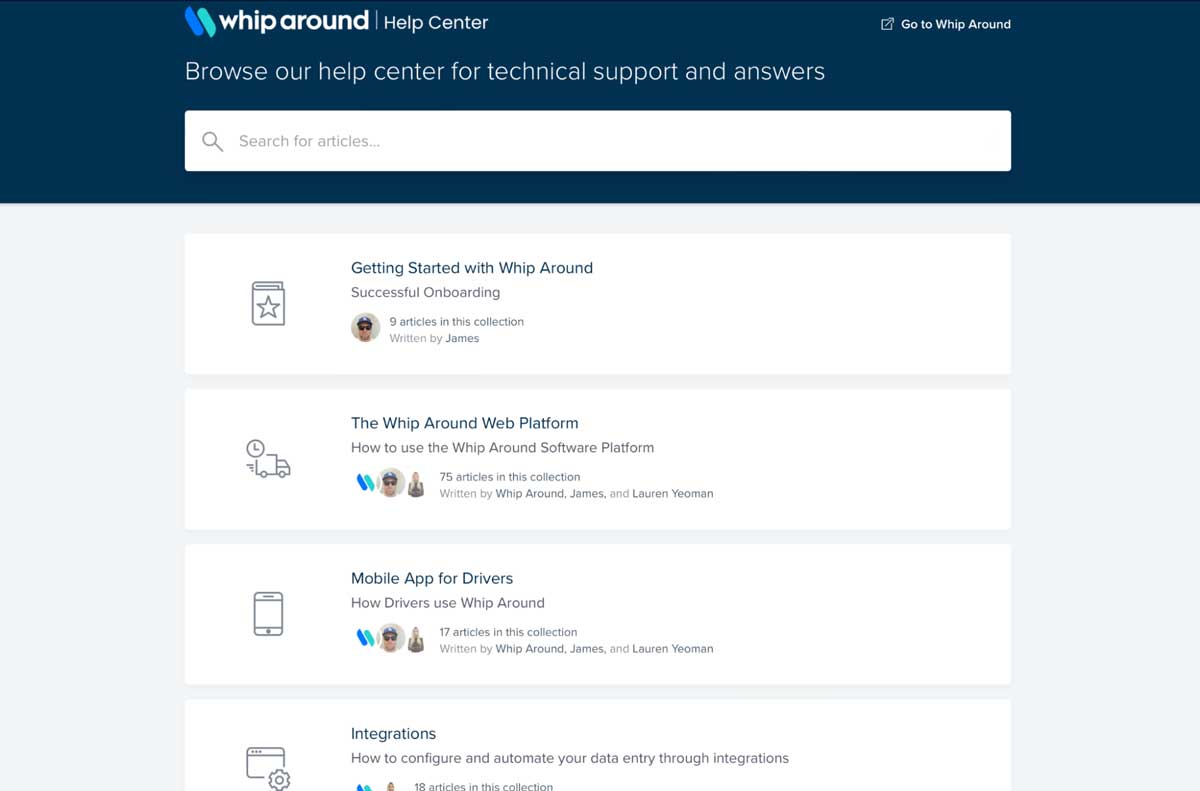Click the Getting Started book icon

(x=267, y=301)
